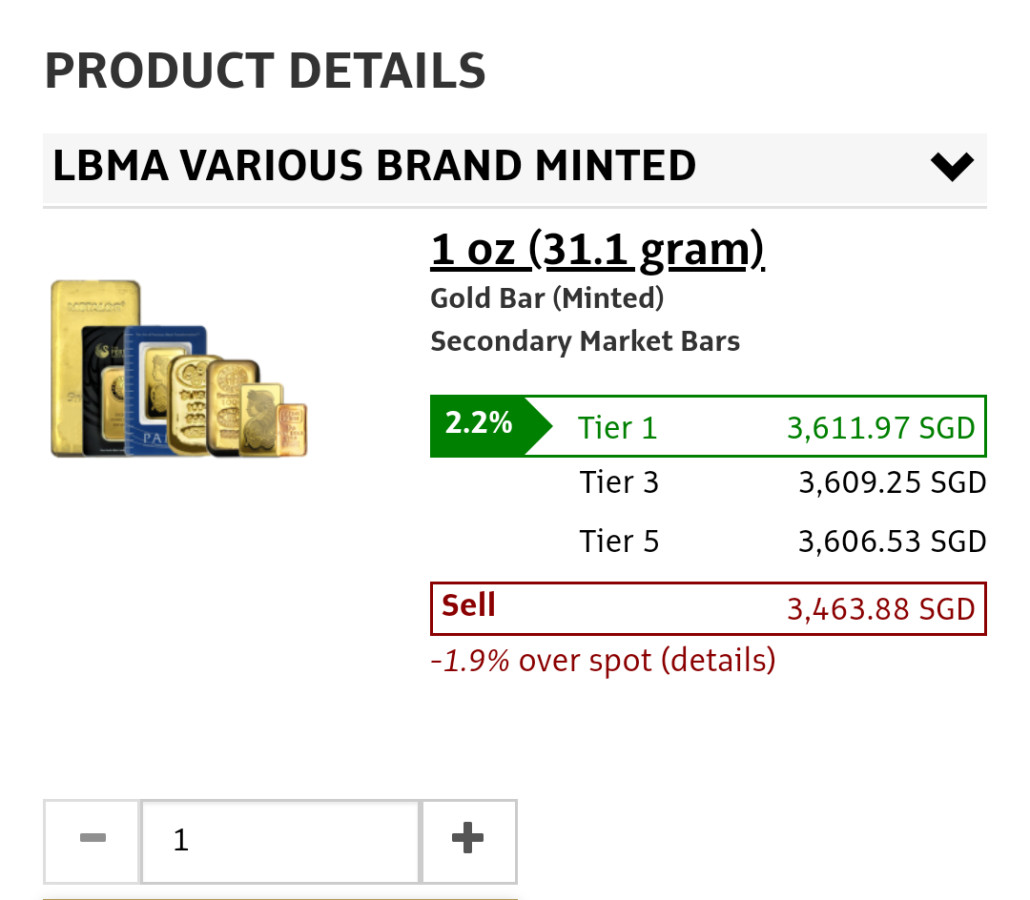This screenshot has width=1030, height=900.
Task: Click the green 2.2% premium badge
Action: (479, 424)
